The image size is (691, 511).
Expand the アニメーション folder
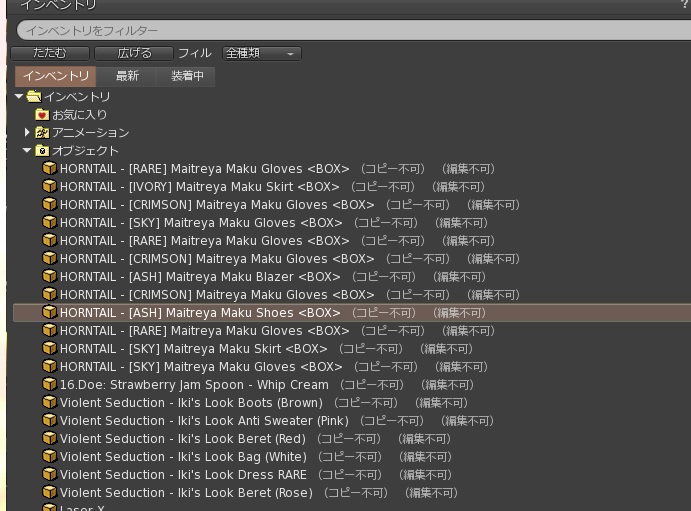click(x=28, y=133)
